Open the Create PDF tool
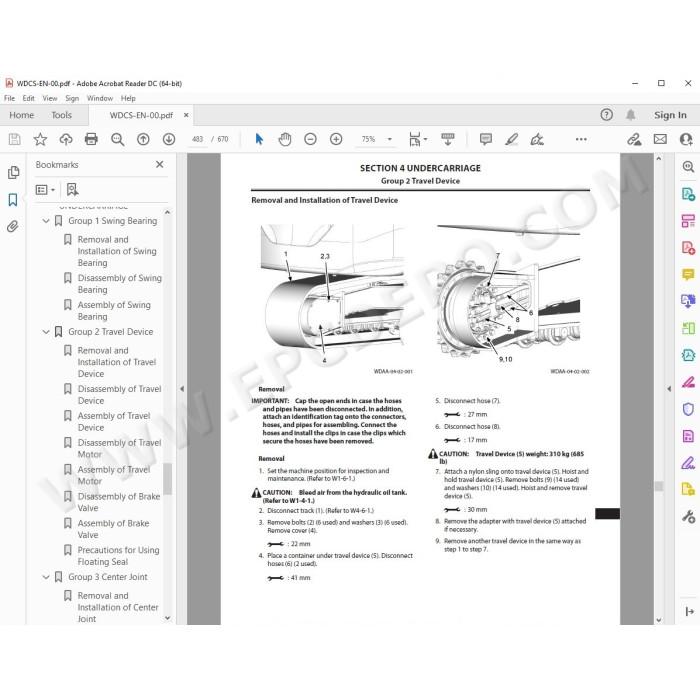Viewport: 700px width, 700px height. [x=688, y=247]
